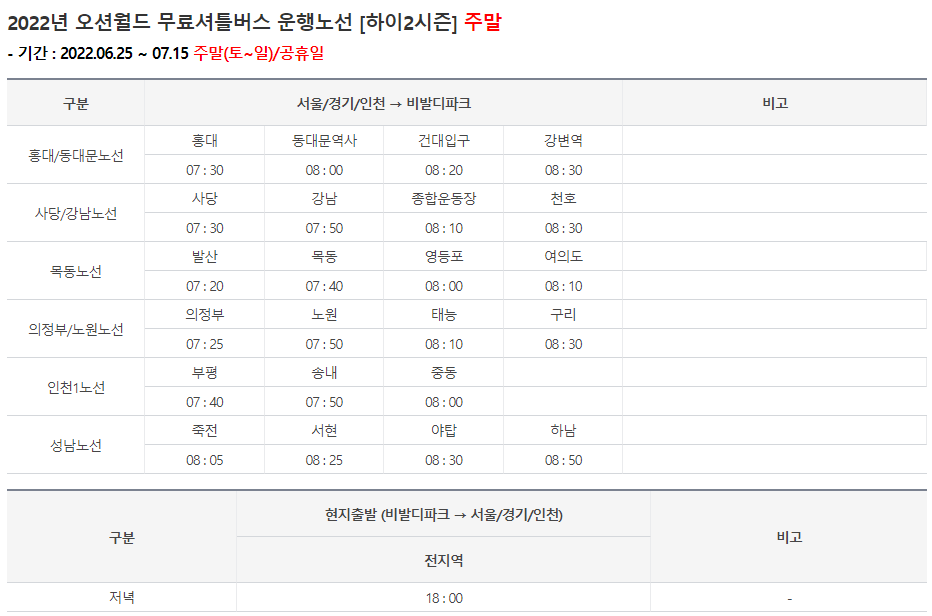Screen dimensions: 932x616
Task: Click the 08:30 time under 천호
Action: 563,228
